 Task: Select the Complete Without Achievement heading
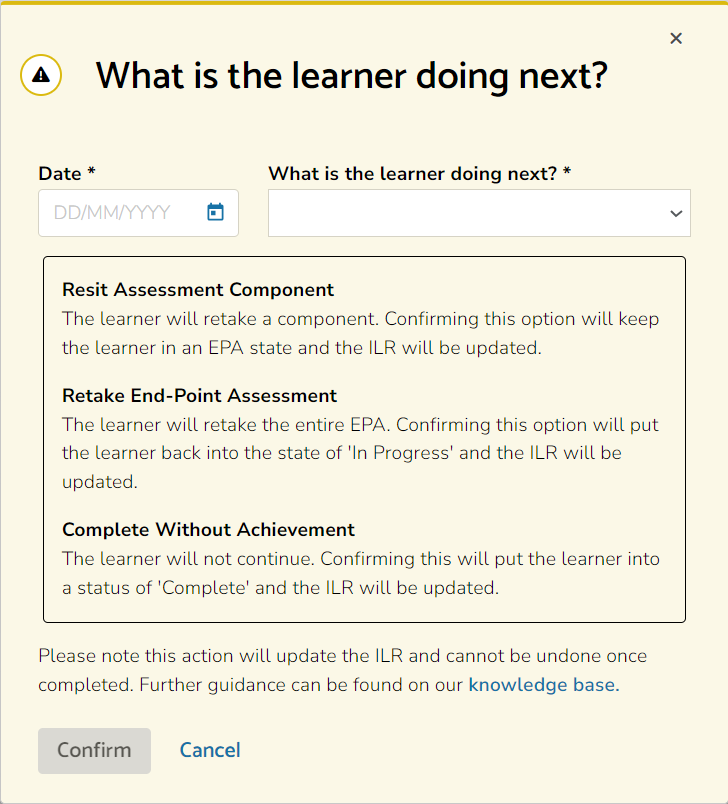point(208,529)
